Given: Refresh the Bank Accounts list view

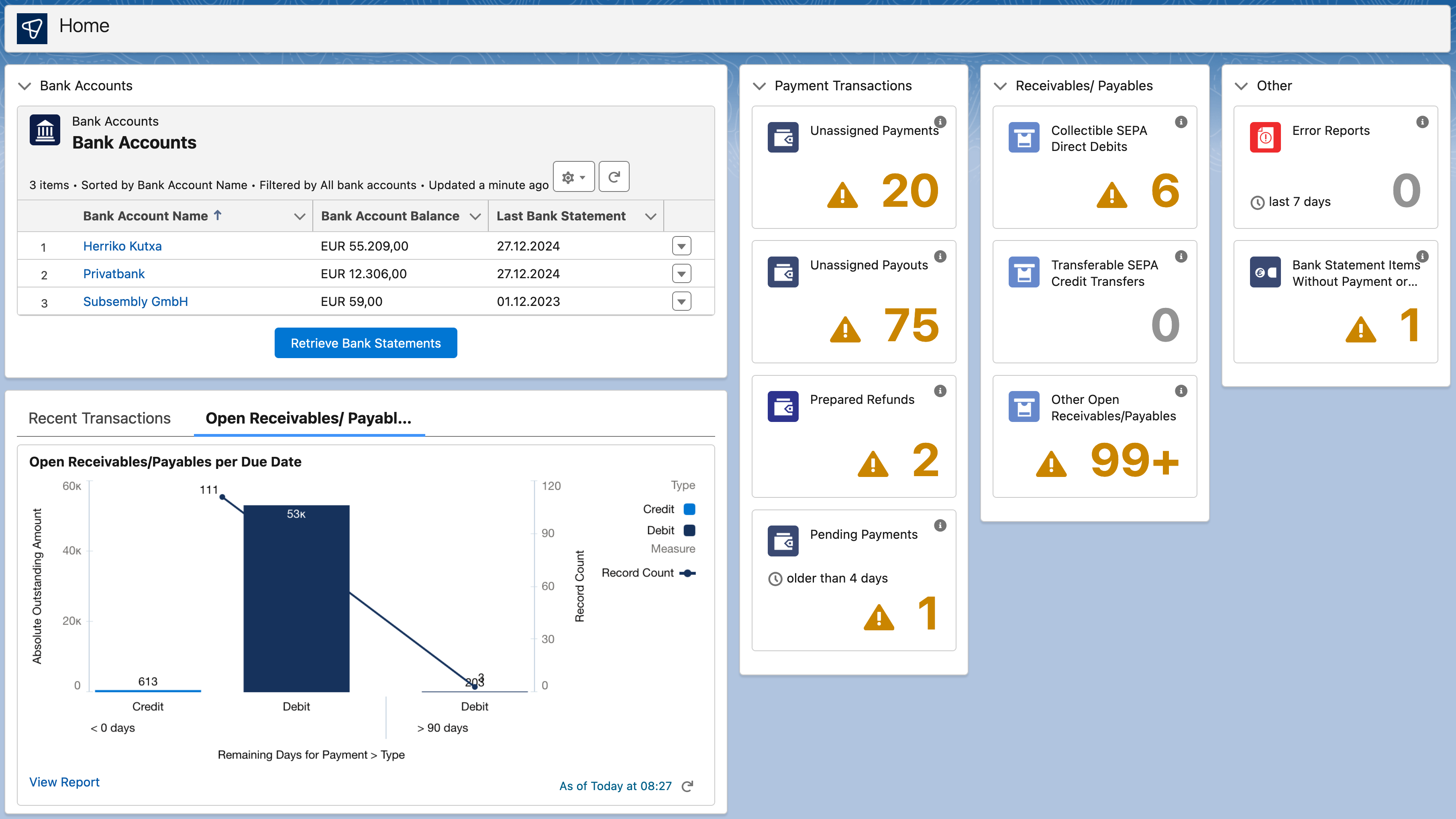Looking at the screenshot, I should click(x=614, y=177).
